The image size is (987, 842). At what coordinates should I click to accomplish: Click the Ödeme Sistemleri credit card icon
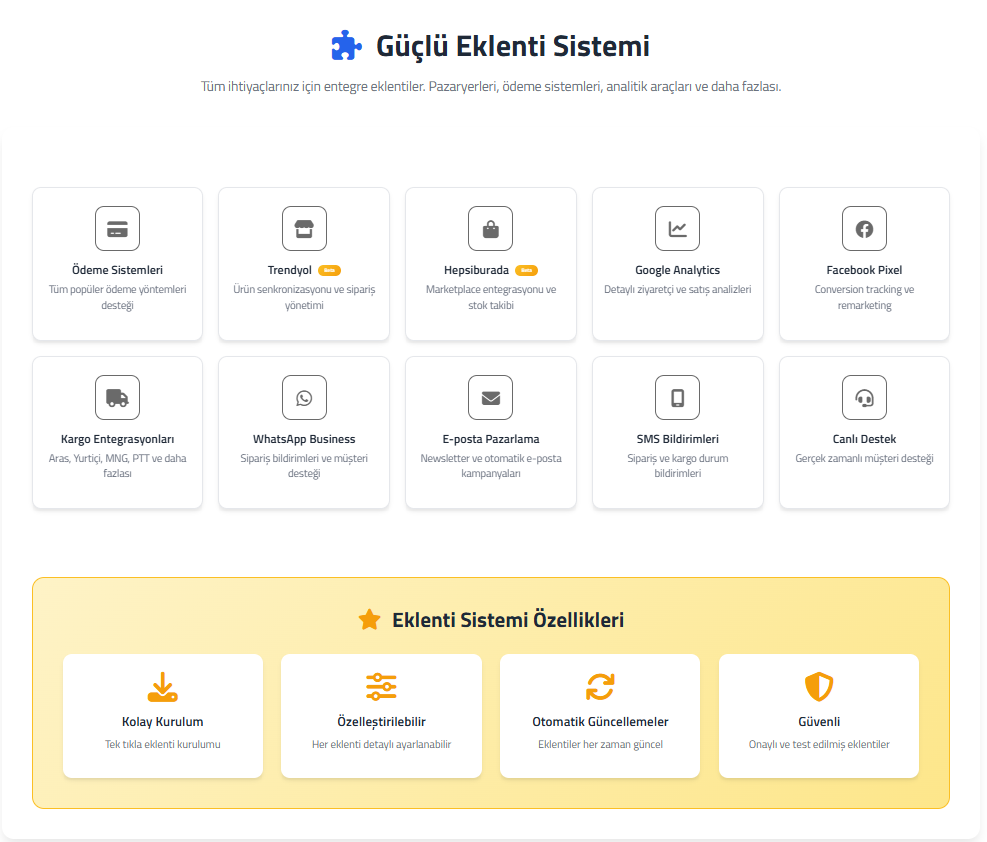coord(117,229)
